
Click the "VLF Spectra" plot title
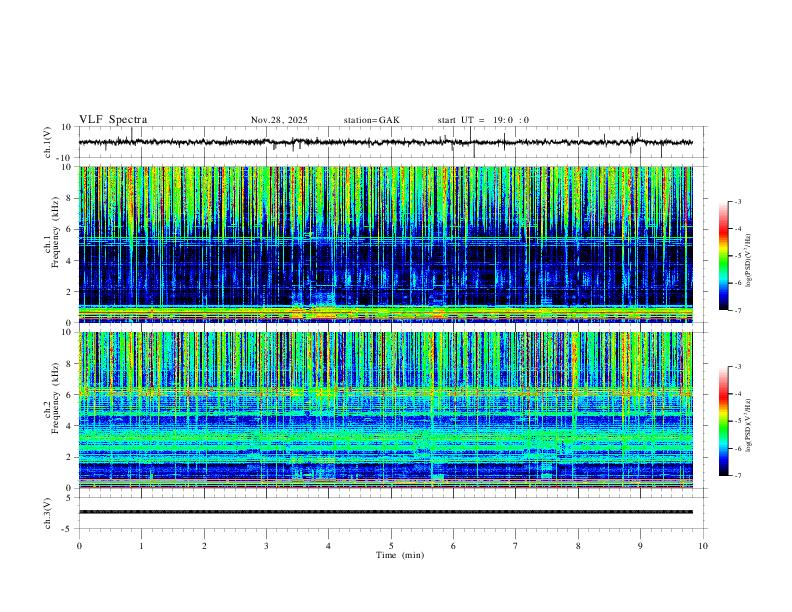tap(113, 120)
